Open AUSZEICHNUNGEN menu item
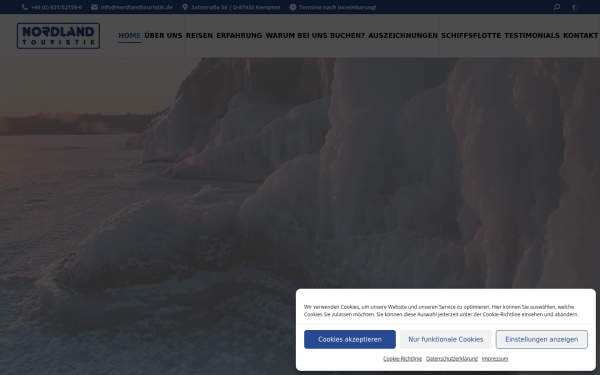 [403, 36]
